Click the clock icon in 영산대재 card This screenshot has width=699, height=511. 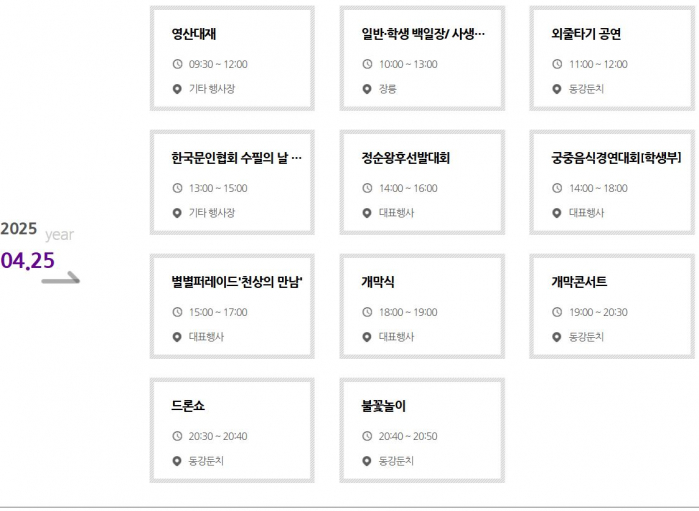[177, 64]
